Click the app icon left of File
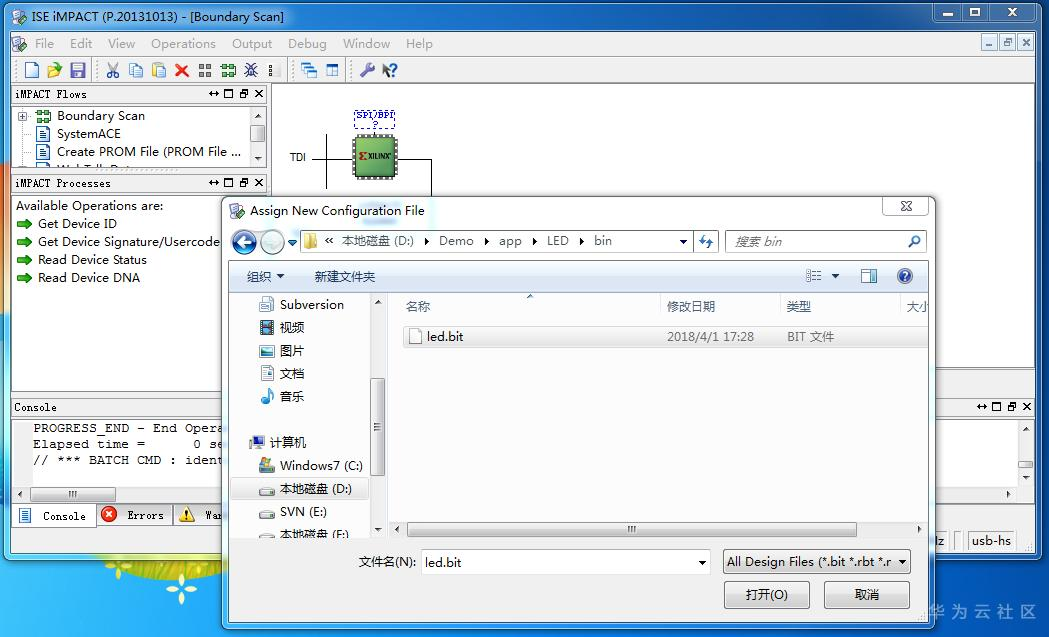The image size is (1049, 637). click(x=20, y=43)
